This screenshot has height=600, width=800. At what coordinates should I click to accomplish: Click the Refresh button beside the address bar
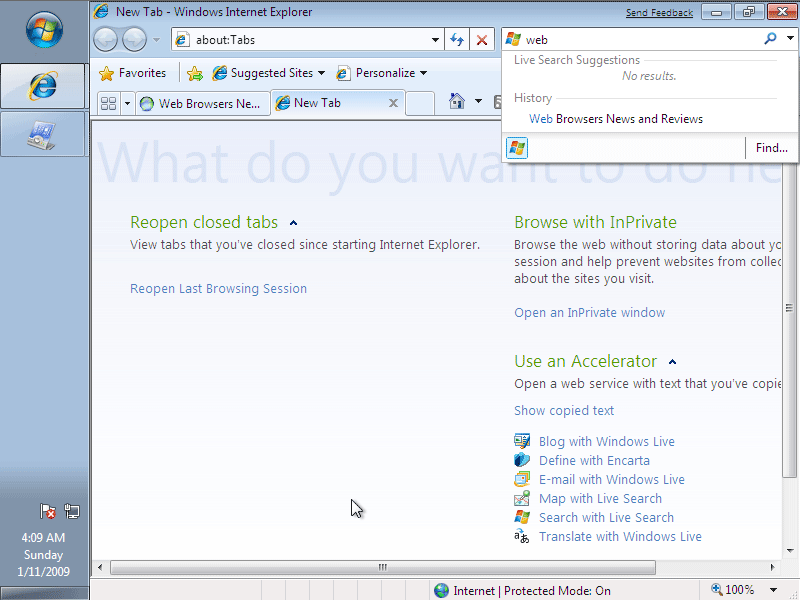coord(457,40)
